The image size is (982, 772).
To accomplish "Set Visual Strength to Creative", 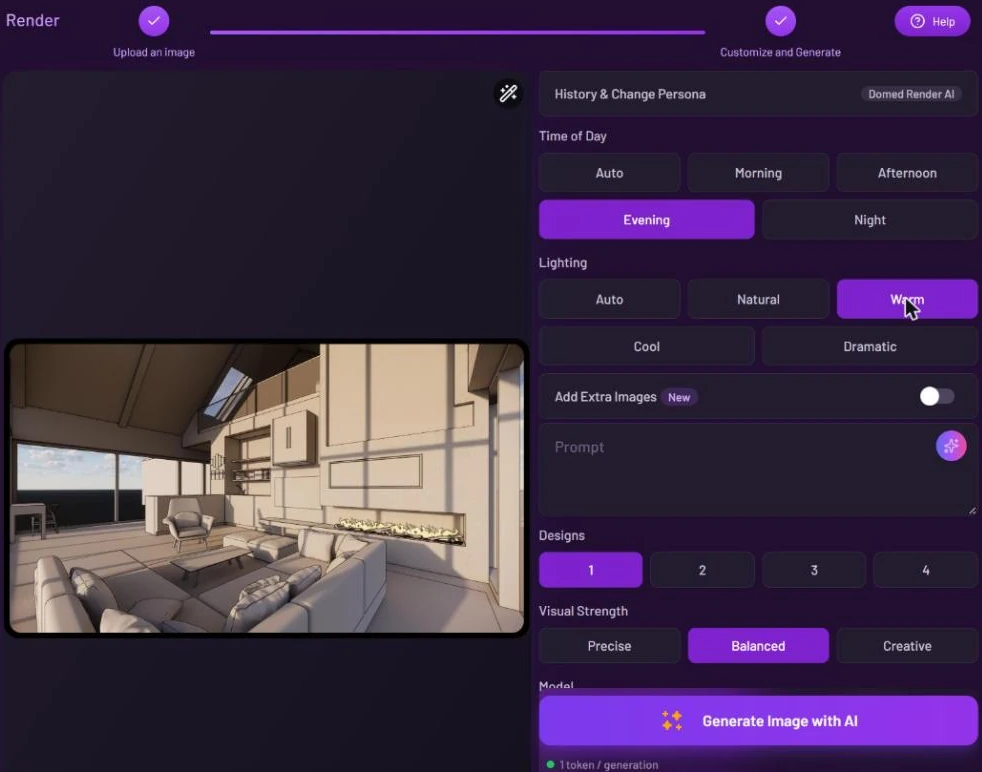I will tap(907, 646).
